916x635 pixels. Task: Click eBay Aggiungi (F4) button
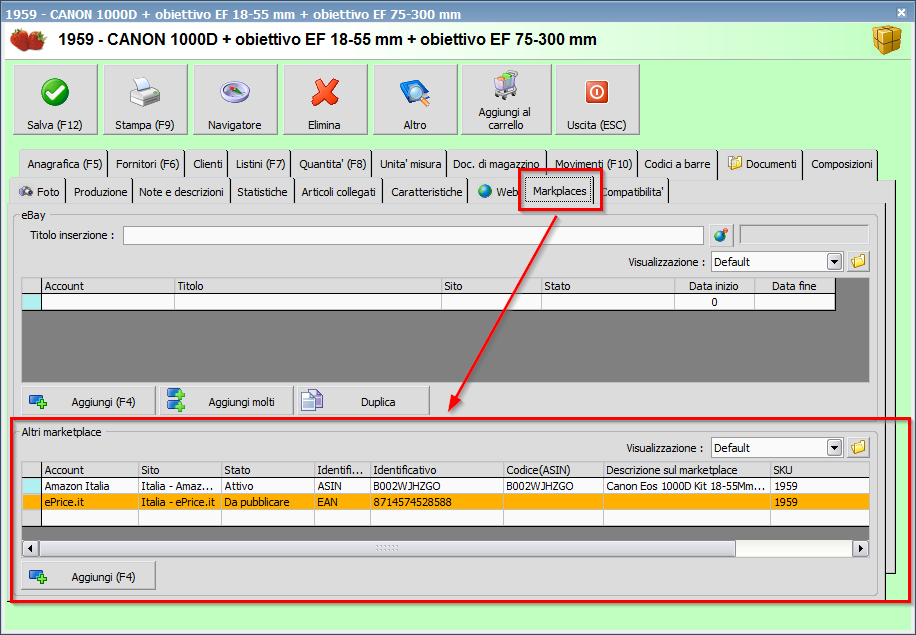(89, 401)
